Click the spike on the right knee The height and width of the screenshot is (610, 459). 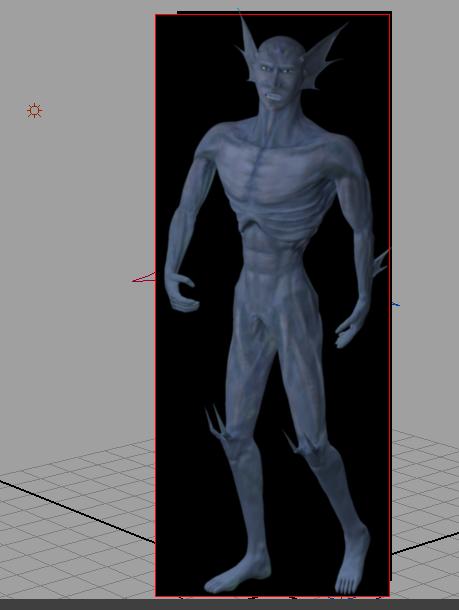click(294, 443)
